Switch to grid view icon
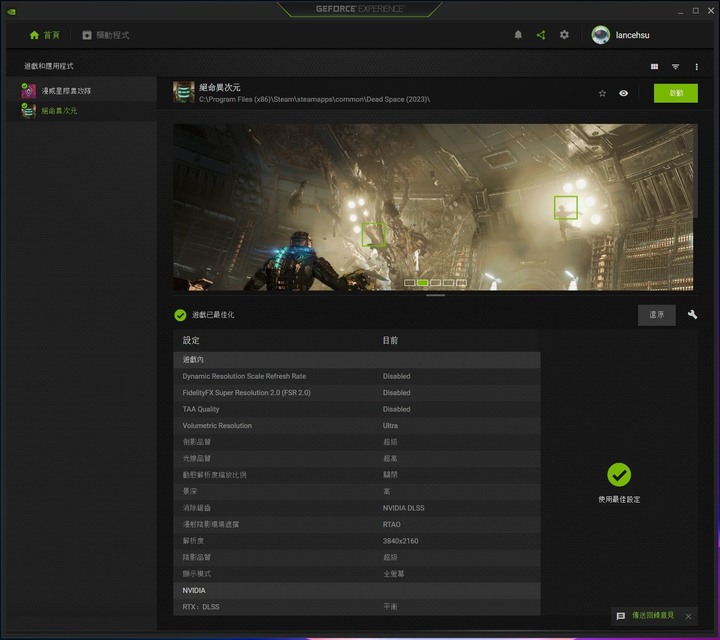Screen dimensions: 720x640 click(654, 67)
